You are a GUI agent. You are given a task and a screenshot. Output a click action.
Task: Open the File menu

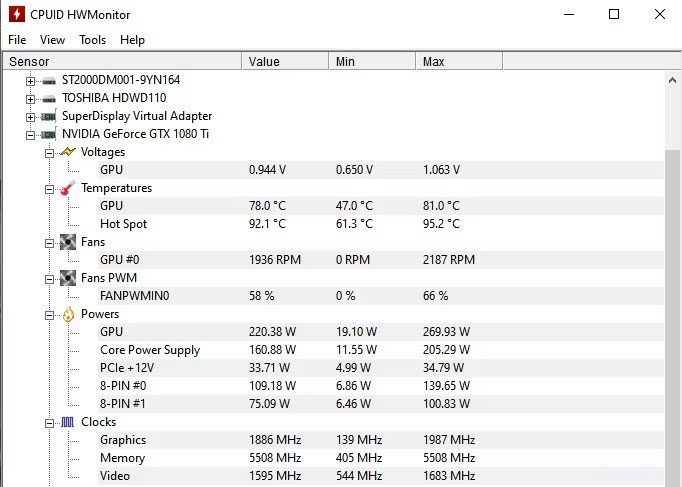(17, 40)
